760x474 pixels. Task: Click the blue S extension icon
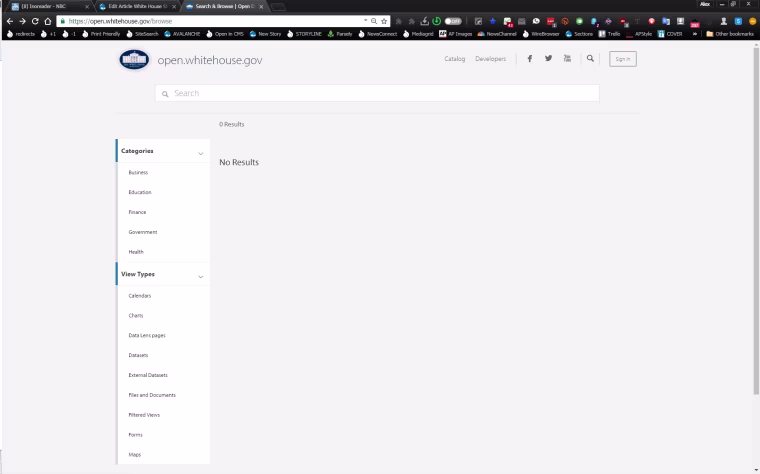738,21
